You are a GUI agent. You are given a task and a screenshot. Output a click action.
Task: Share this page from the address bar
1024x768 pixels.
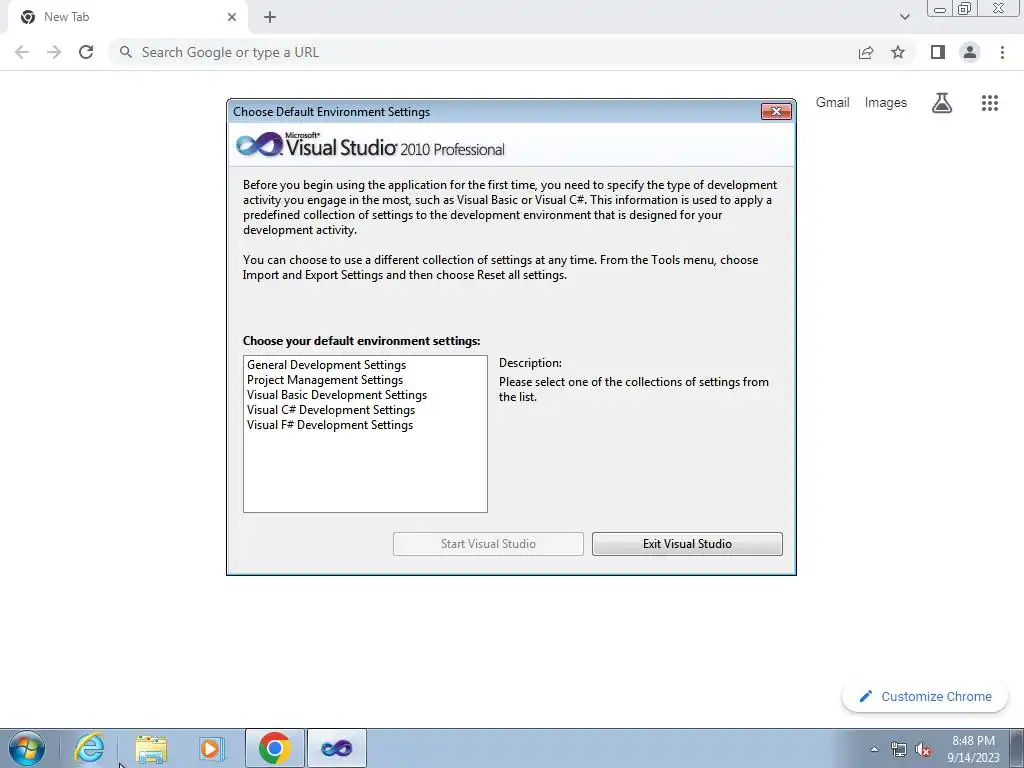pos(866,52)
